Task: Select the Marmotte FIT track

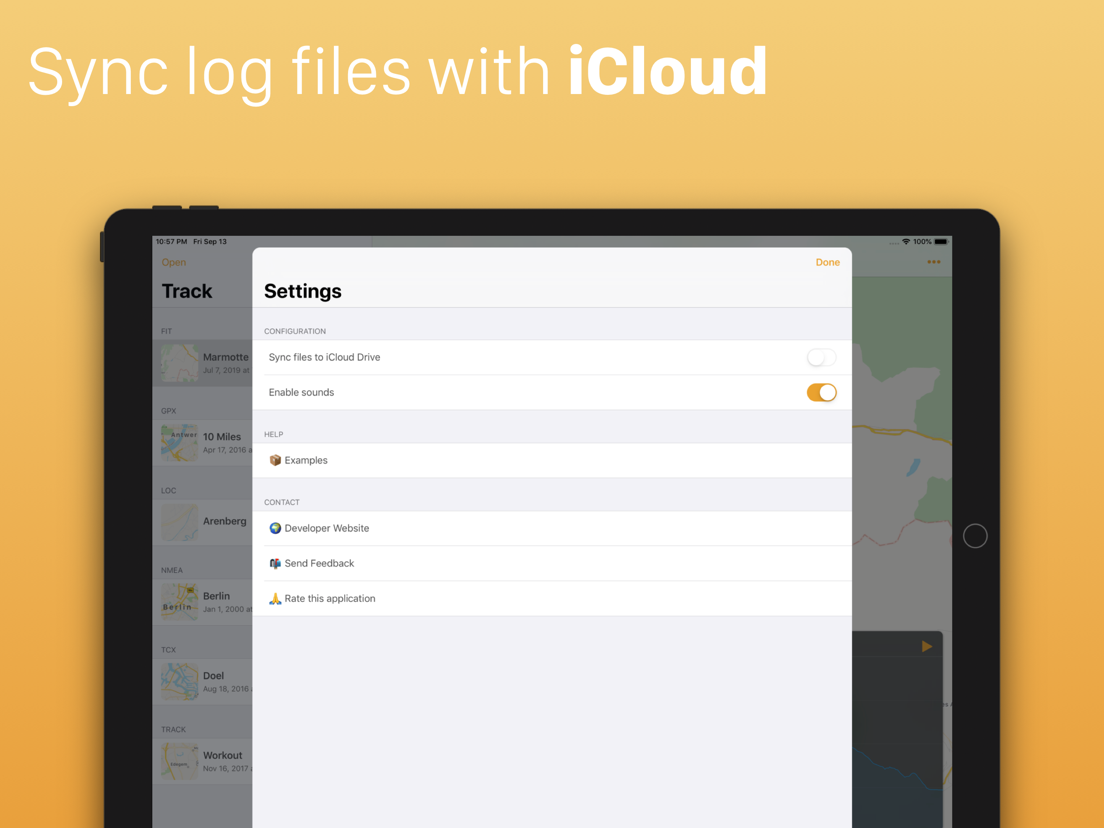Action: 203,363
